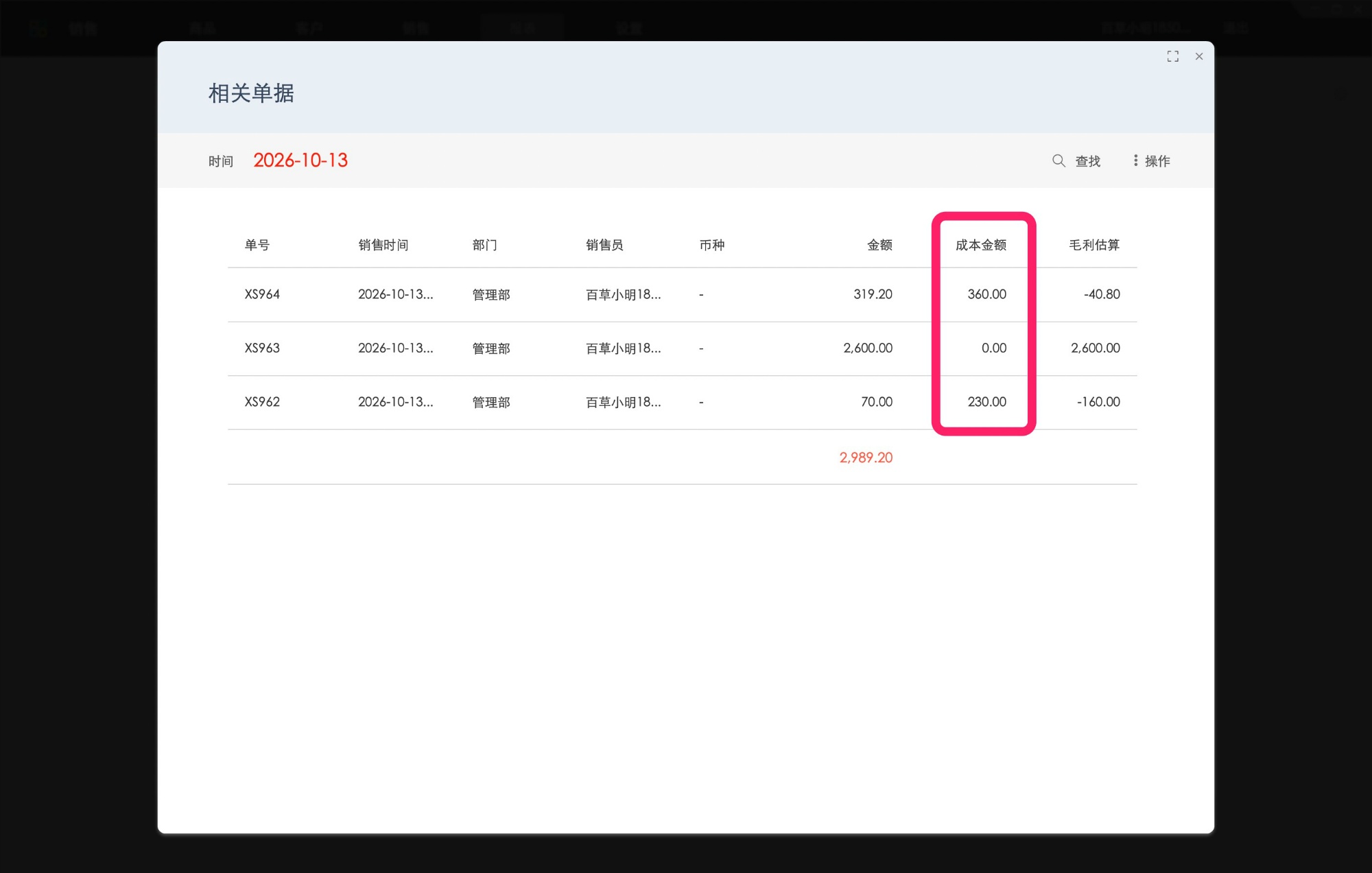1372x873 pixels.
Task: Click the 时间 label
Action: tap(221, 161)
